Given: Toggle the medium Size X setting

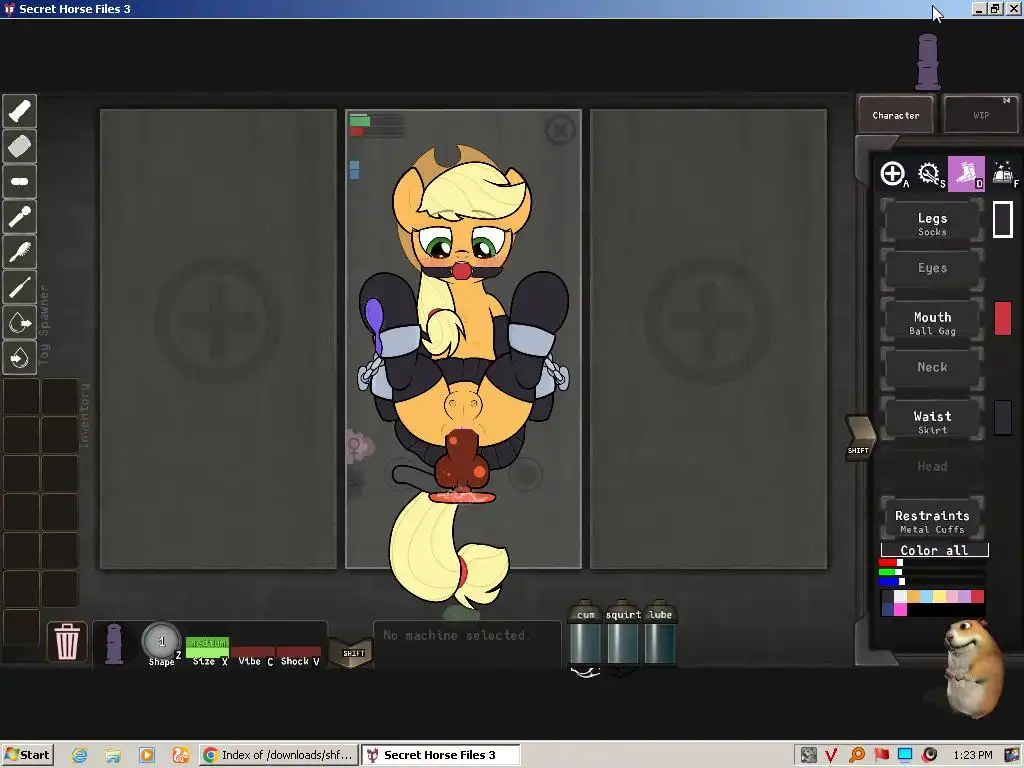Looking at the screenshot, I should tap(208, 651).
